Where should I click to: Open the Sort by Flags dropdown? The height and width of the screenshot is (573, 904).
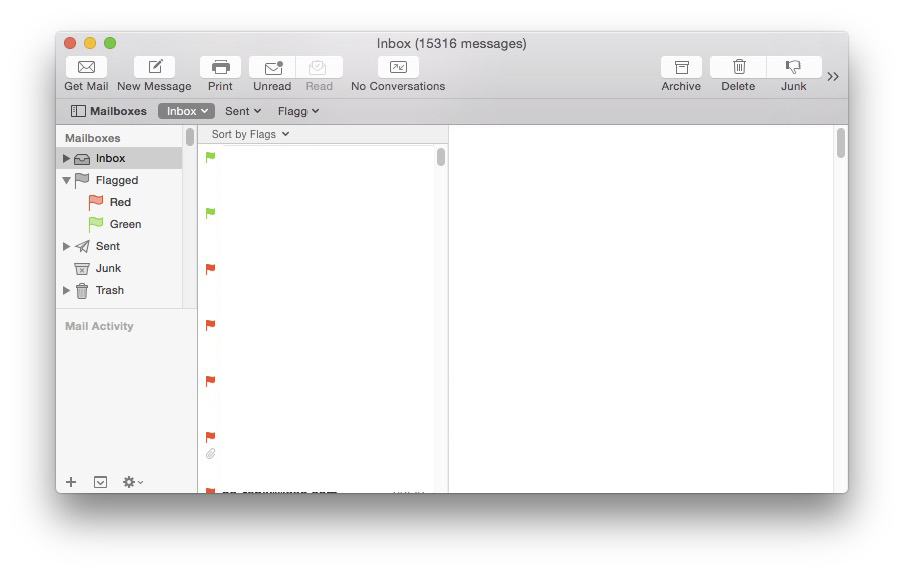click(250, 134)
